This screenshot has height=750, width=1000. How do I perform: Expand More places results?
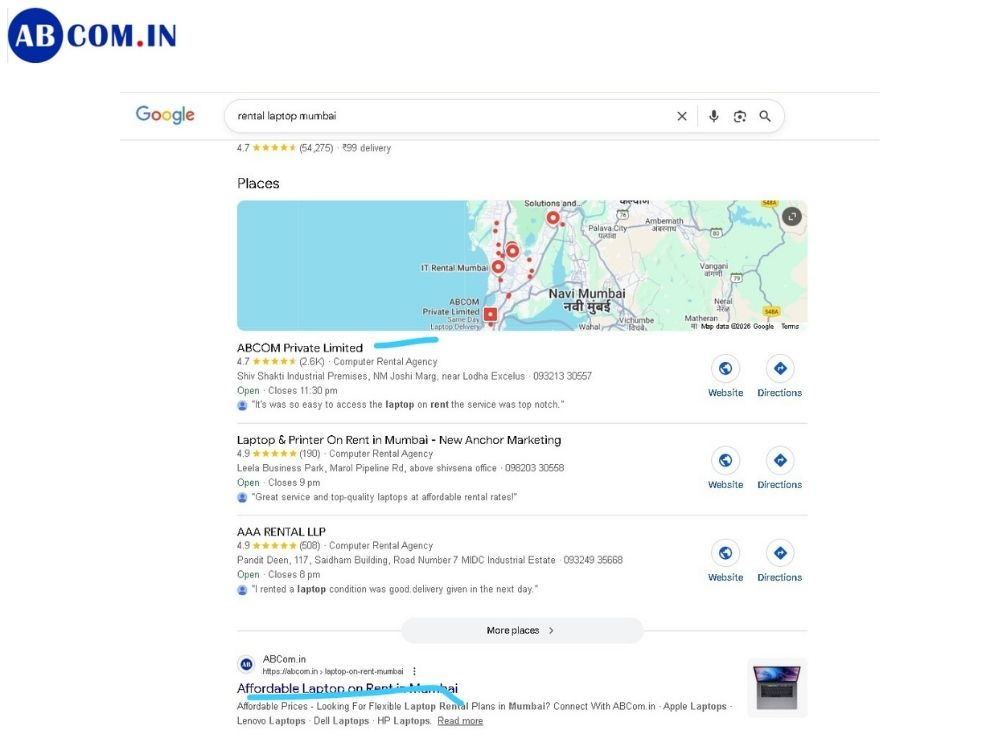tap(521, 630)
